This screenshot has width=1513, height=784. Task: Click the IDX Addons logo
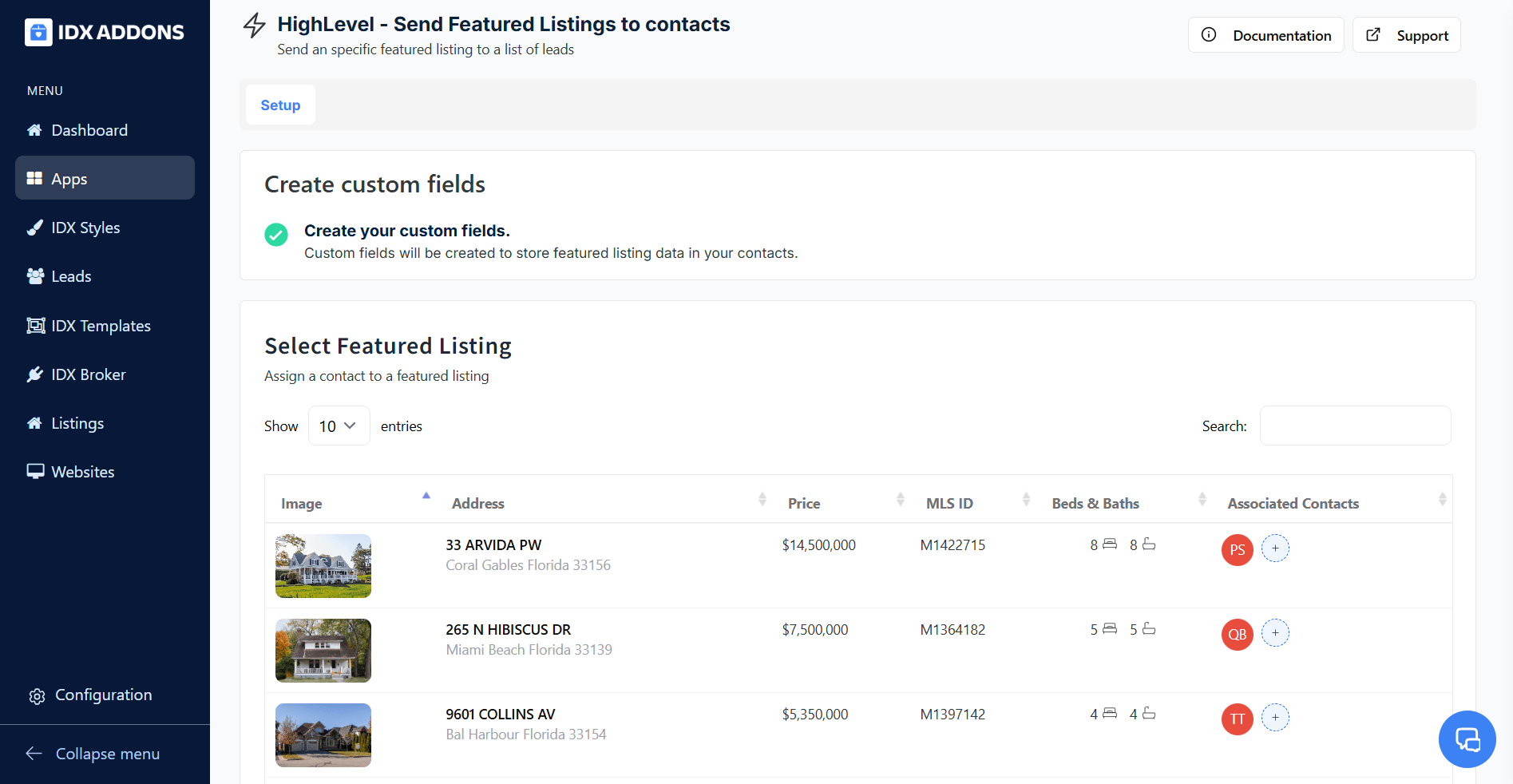tap(105, 32)
